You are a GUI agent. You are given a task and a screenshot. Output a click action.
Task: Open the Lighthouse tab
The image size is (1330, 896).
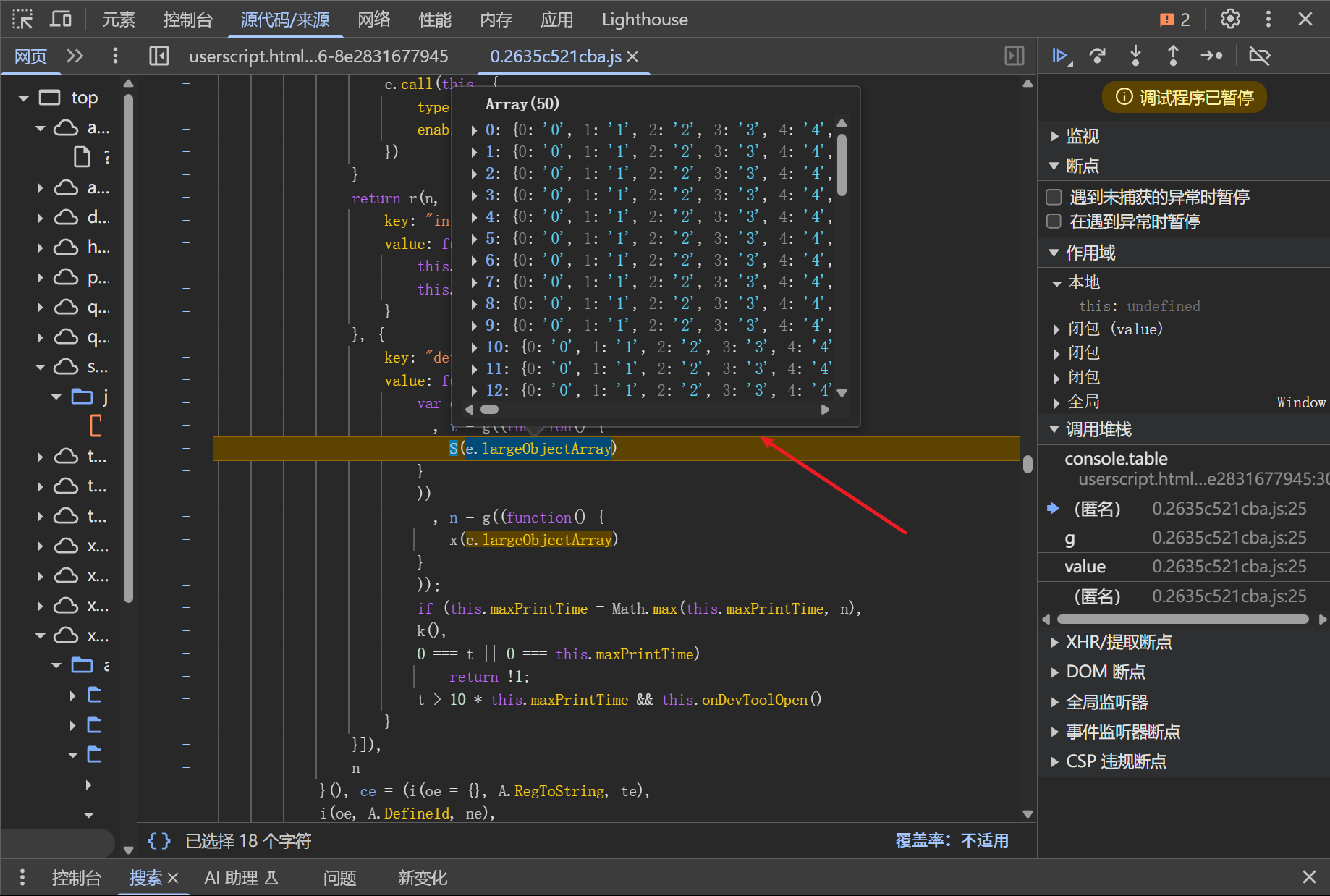point(644,20)
